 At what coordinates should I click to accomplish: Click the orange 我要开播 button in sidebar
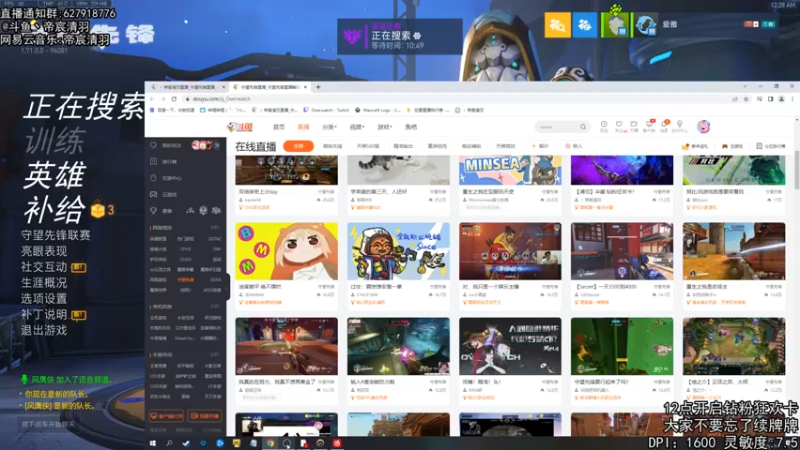pyautogui.click(x=205, y=416)
